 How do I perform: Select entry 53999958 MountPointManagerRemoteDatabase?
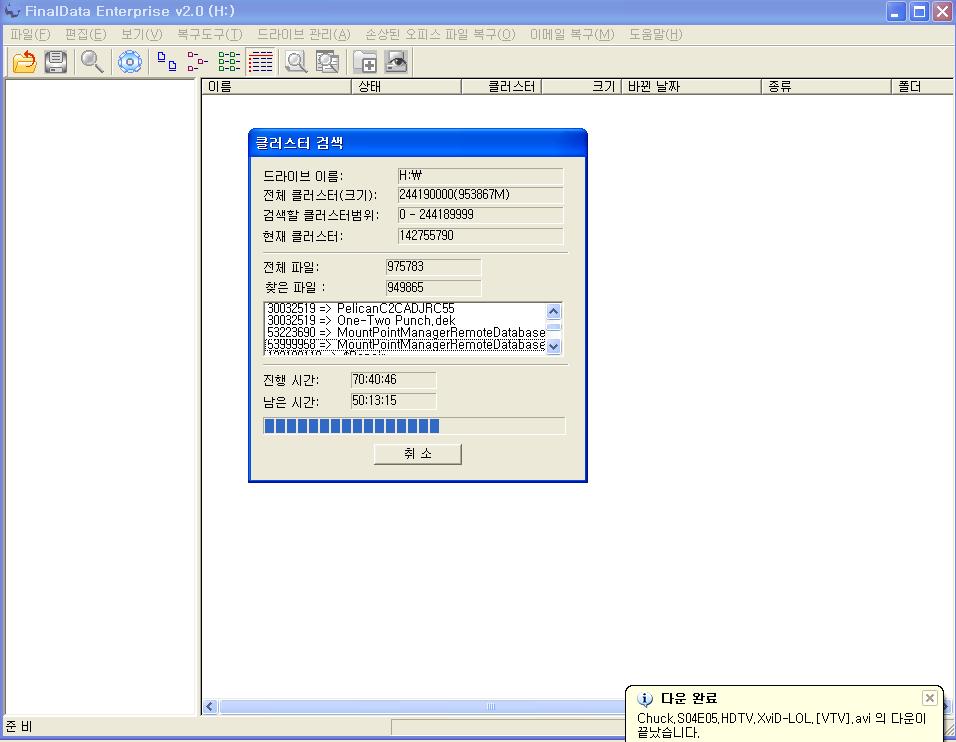[405, 345]
